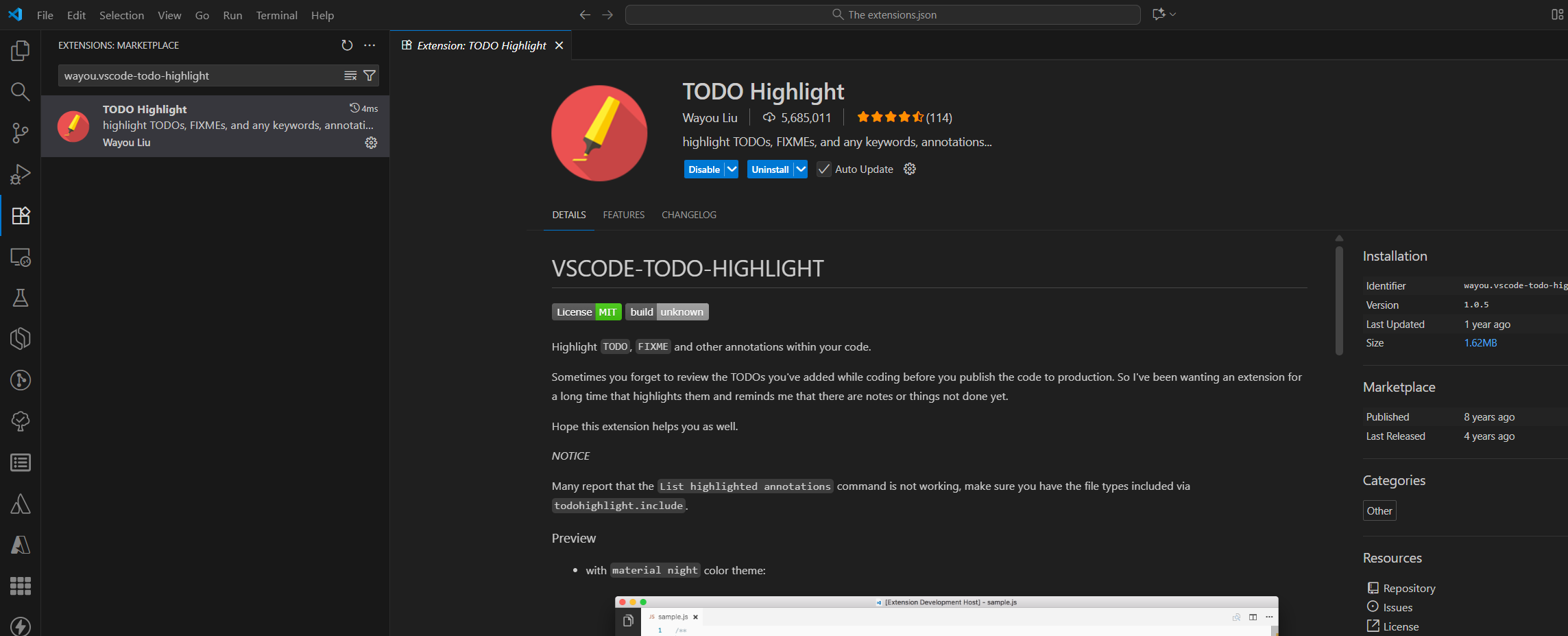
Task: Open Source Control view
Action: coord(21,132)
